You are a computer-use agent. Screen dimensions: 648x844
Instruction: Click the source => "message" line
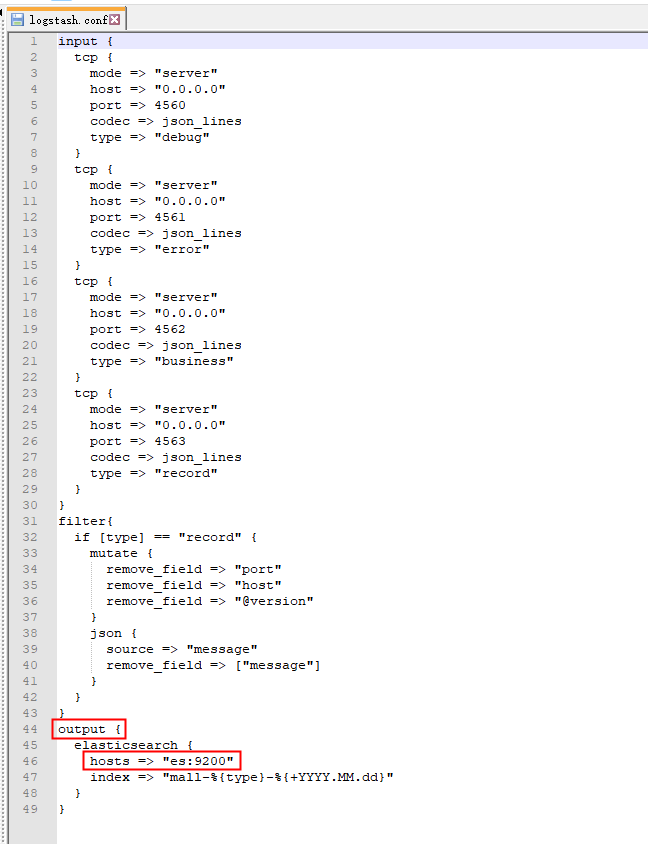click(182, 649)
